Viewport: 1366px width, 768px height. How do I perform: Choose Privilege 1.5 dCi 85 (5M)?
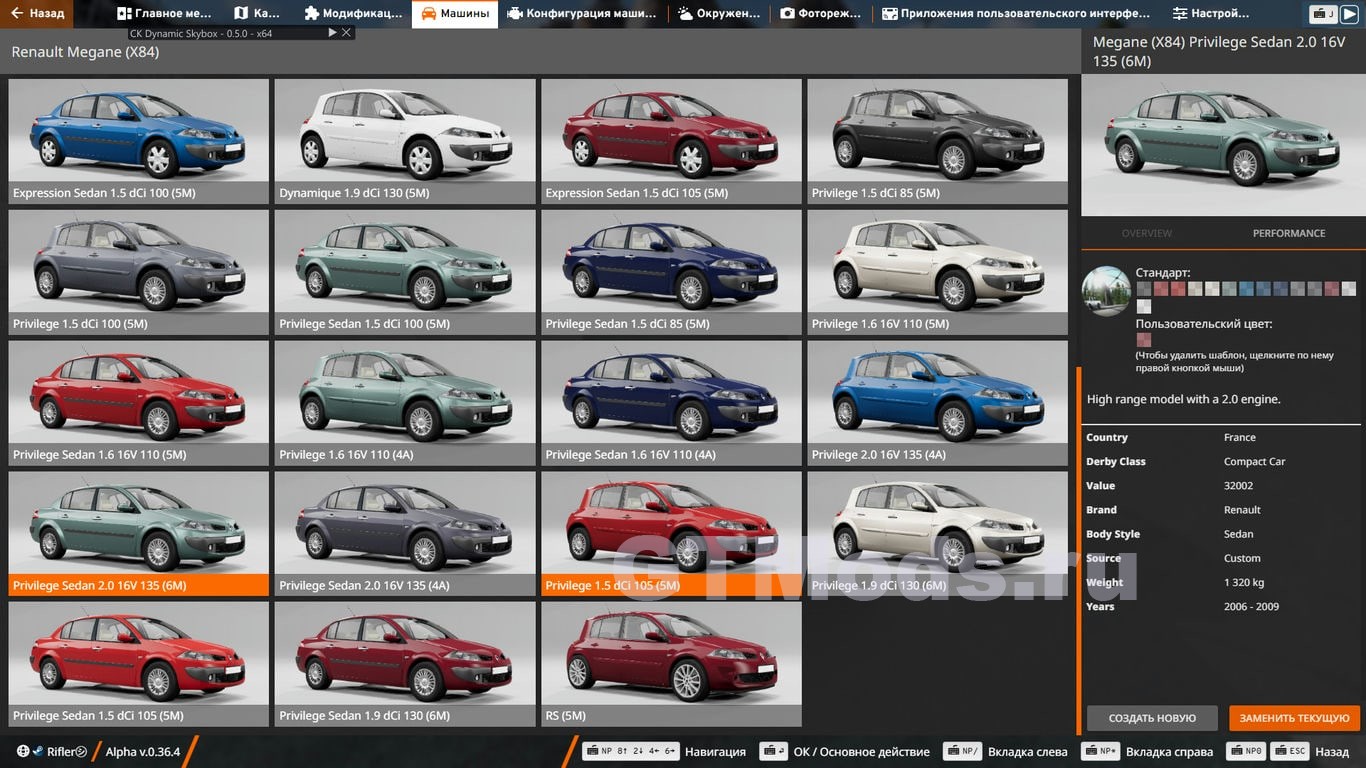point(938,142)
